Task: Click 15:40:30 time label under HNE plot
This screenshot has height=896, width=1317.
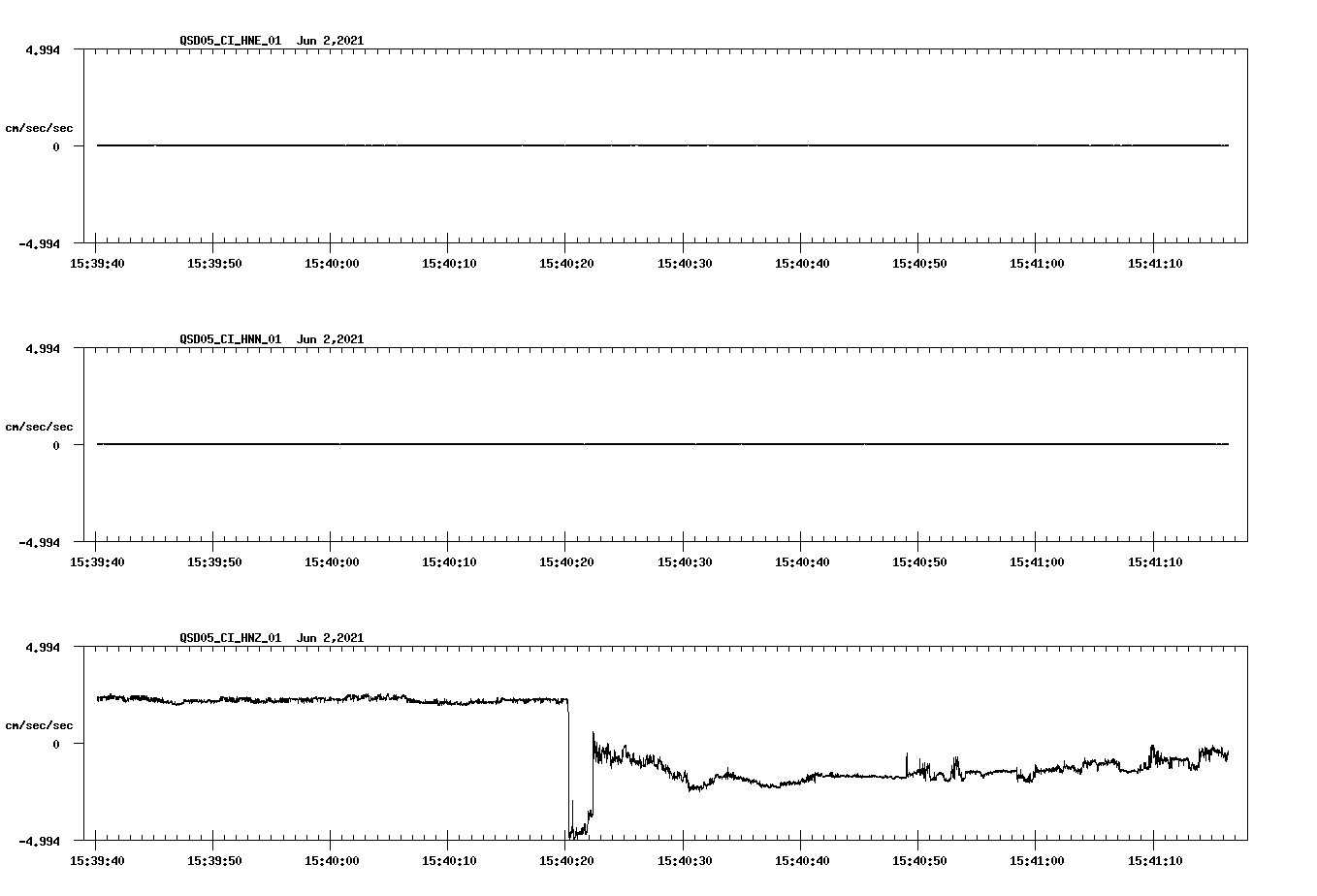Action: click(x=685, y=263)
